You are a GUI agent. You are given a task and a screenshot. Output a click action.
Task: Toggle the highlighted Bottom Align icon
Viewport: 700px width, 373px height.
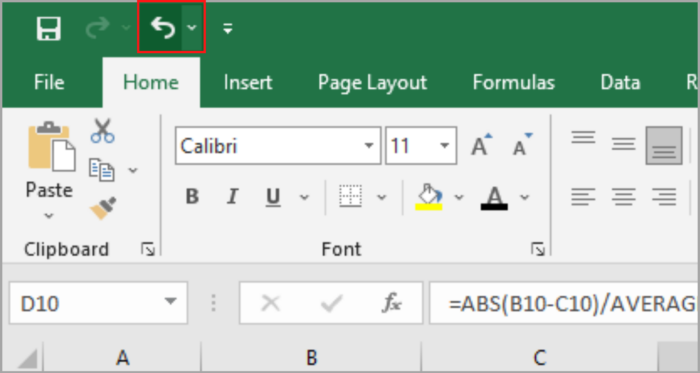(664, 145)
